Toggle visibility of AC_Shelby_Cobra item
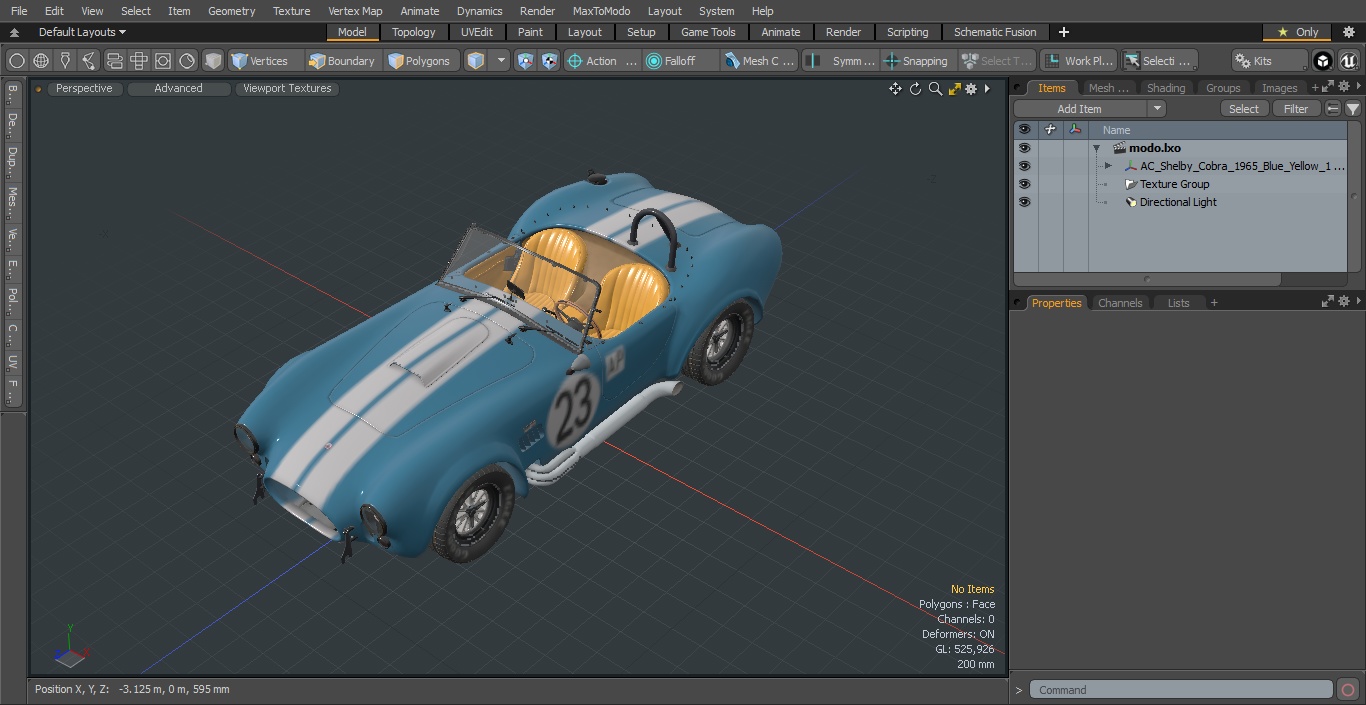 point(1024,166)
